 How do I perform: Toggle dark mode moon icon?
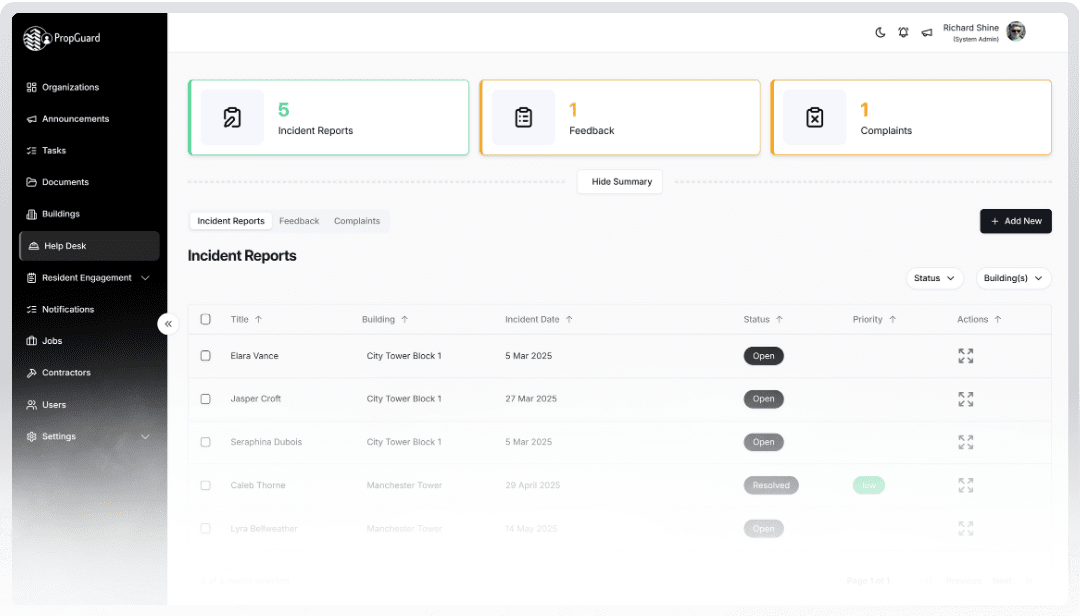(x=880, y=32)
